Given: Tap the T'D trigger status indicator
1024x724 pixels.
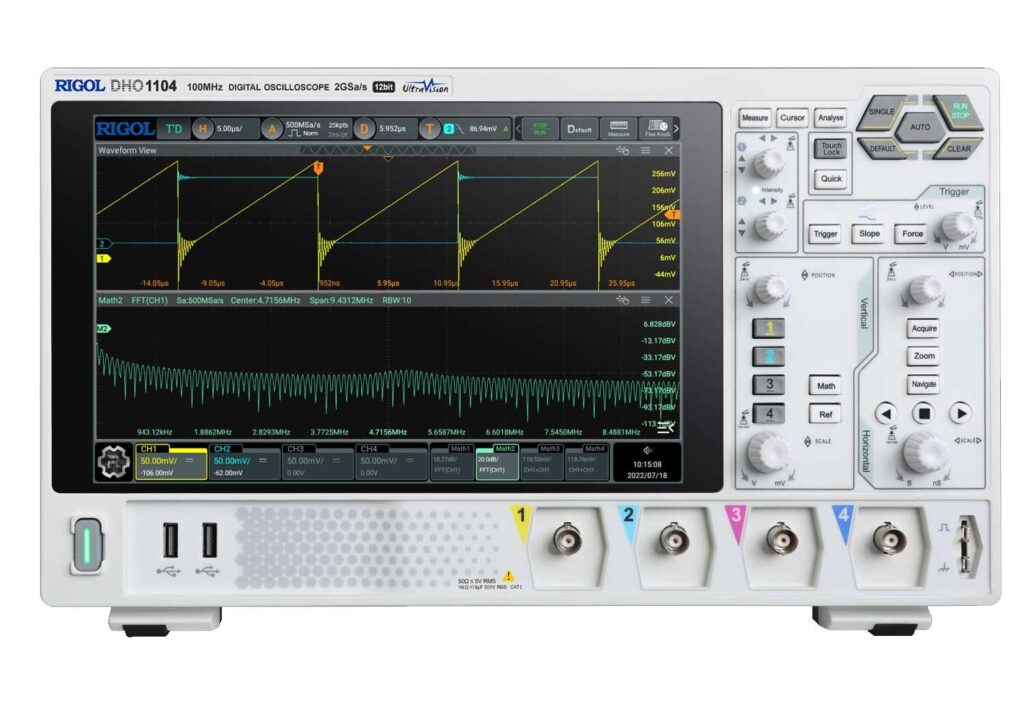Looking at the screenshot, I should pos(174,129).
